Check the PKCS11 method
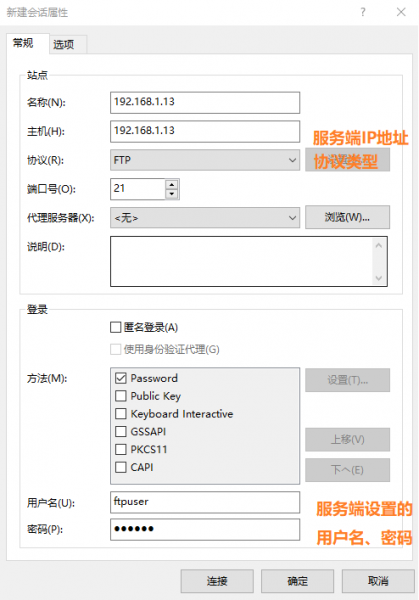 [121, 449]
